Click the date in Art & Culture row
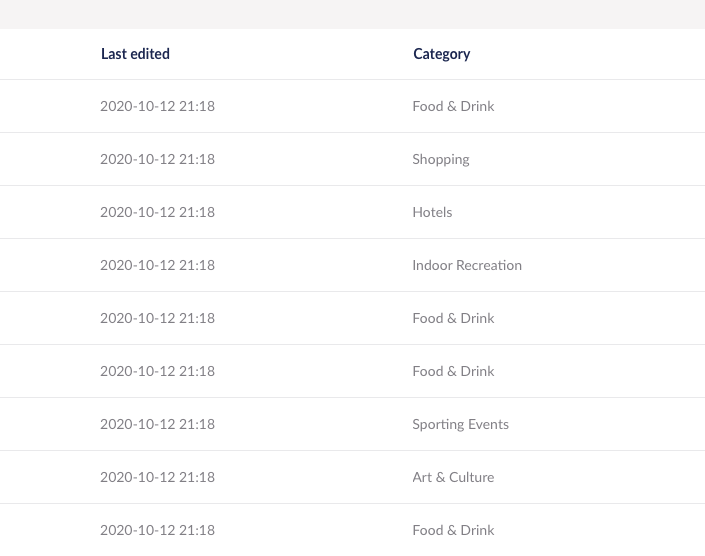 tap(157, 477)
